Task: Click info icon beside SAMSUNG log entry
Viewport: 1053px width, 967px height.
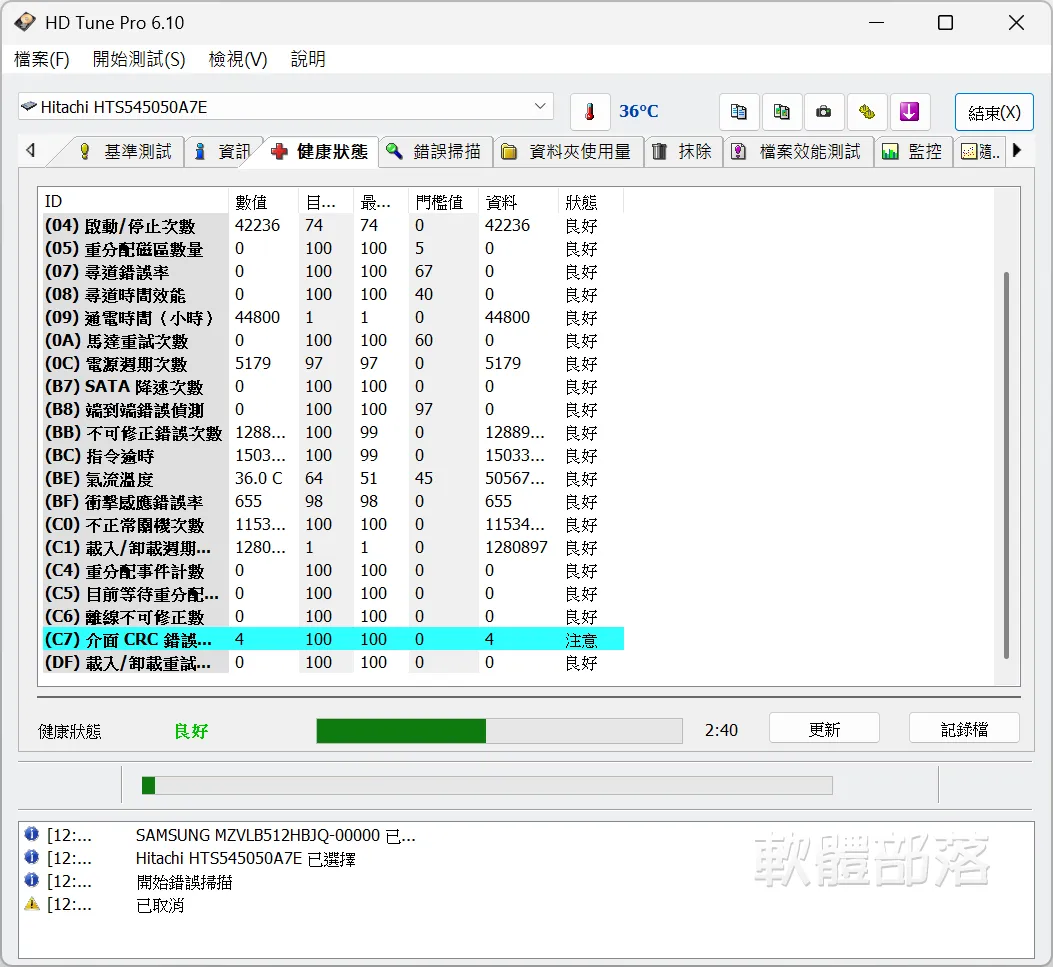Action: pos(32,834)
